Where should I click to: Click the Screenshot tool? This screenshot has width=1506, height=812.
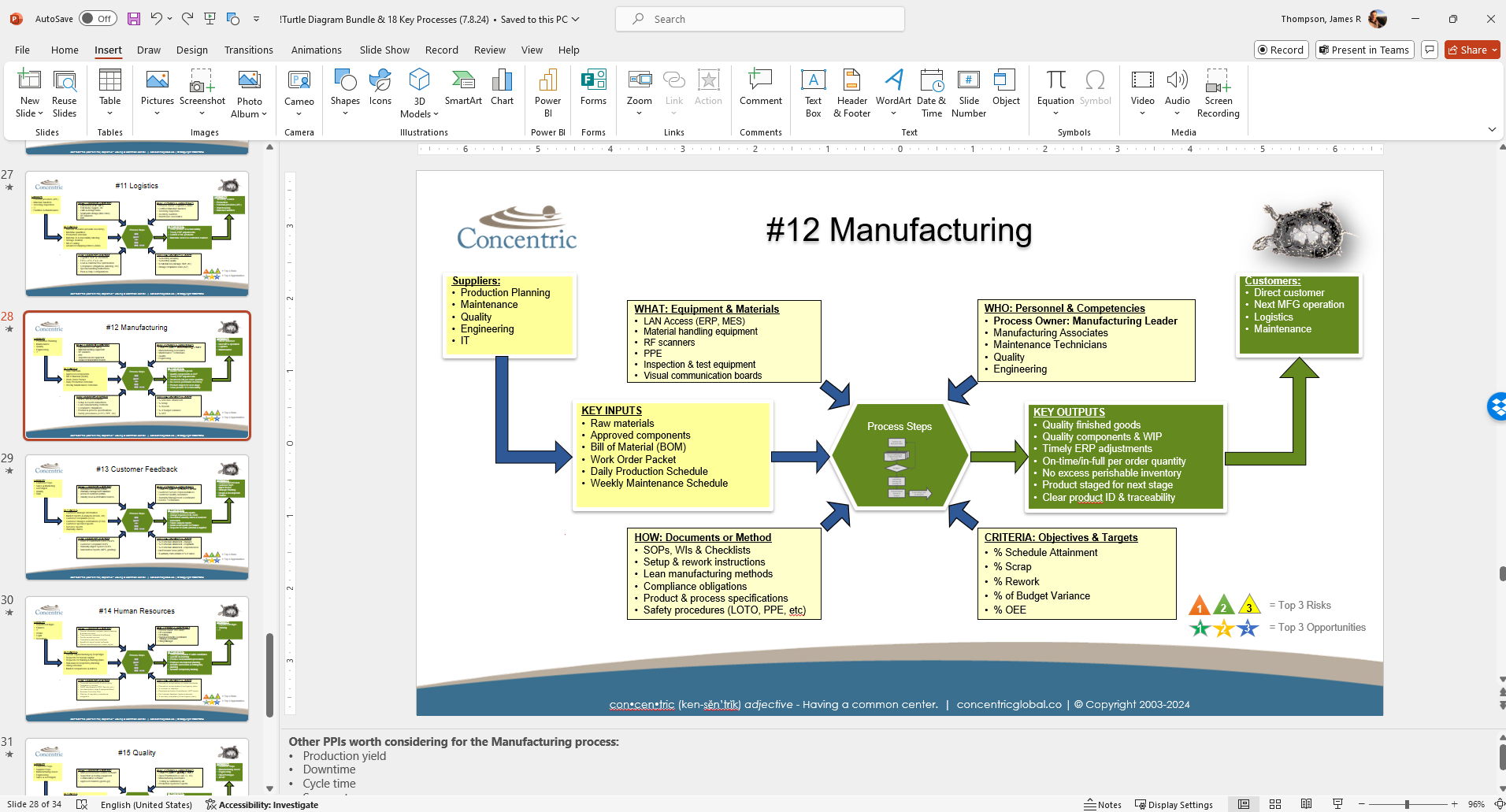pyautogui.click(x=202, y=93)
